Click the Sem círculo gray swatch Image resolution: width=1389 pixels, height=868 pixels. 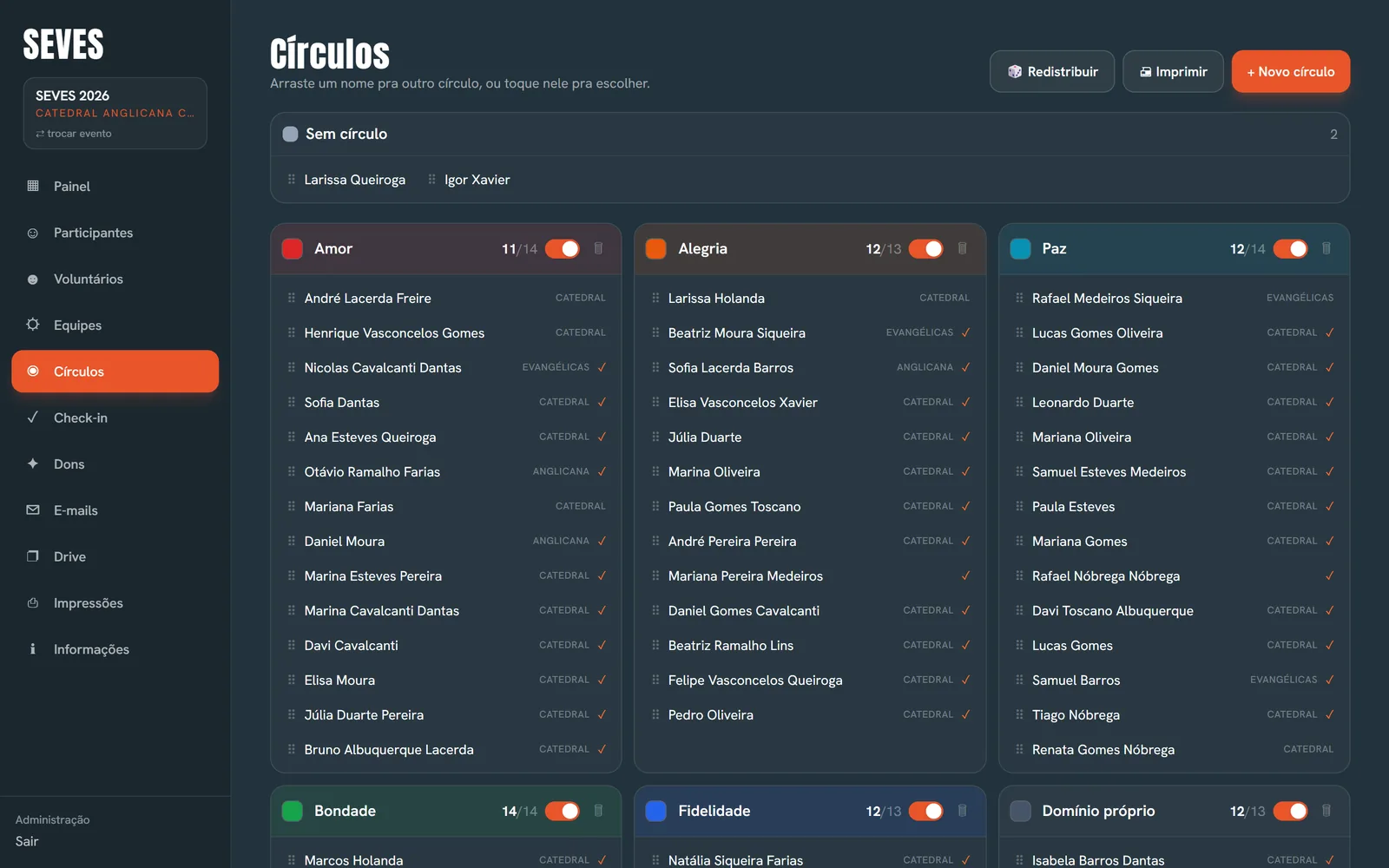(291, 134)
